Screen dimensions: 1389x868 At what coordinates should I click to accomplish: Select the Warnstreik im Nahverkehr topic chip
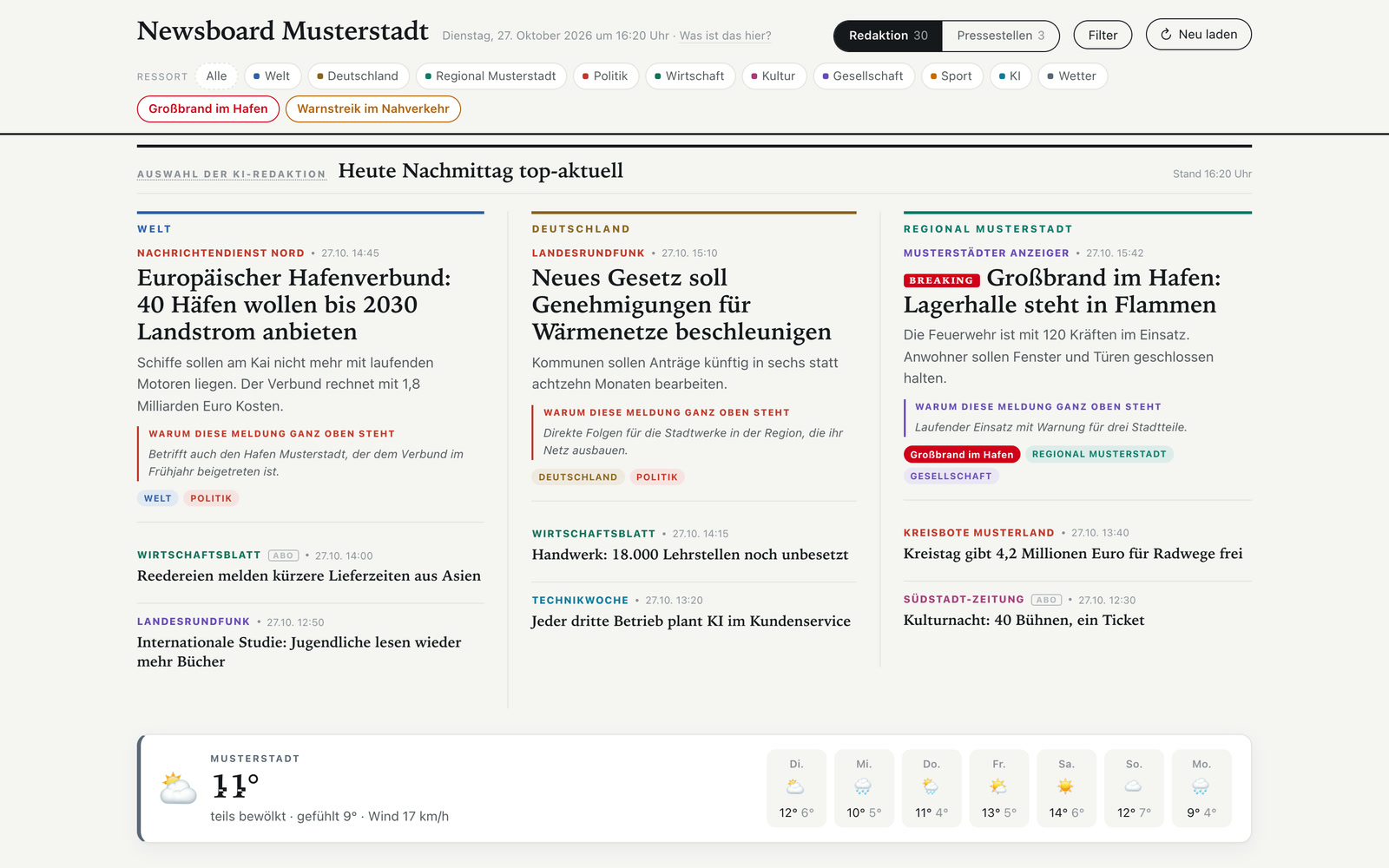(373, 108)
